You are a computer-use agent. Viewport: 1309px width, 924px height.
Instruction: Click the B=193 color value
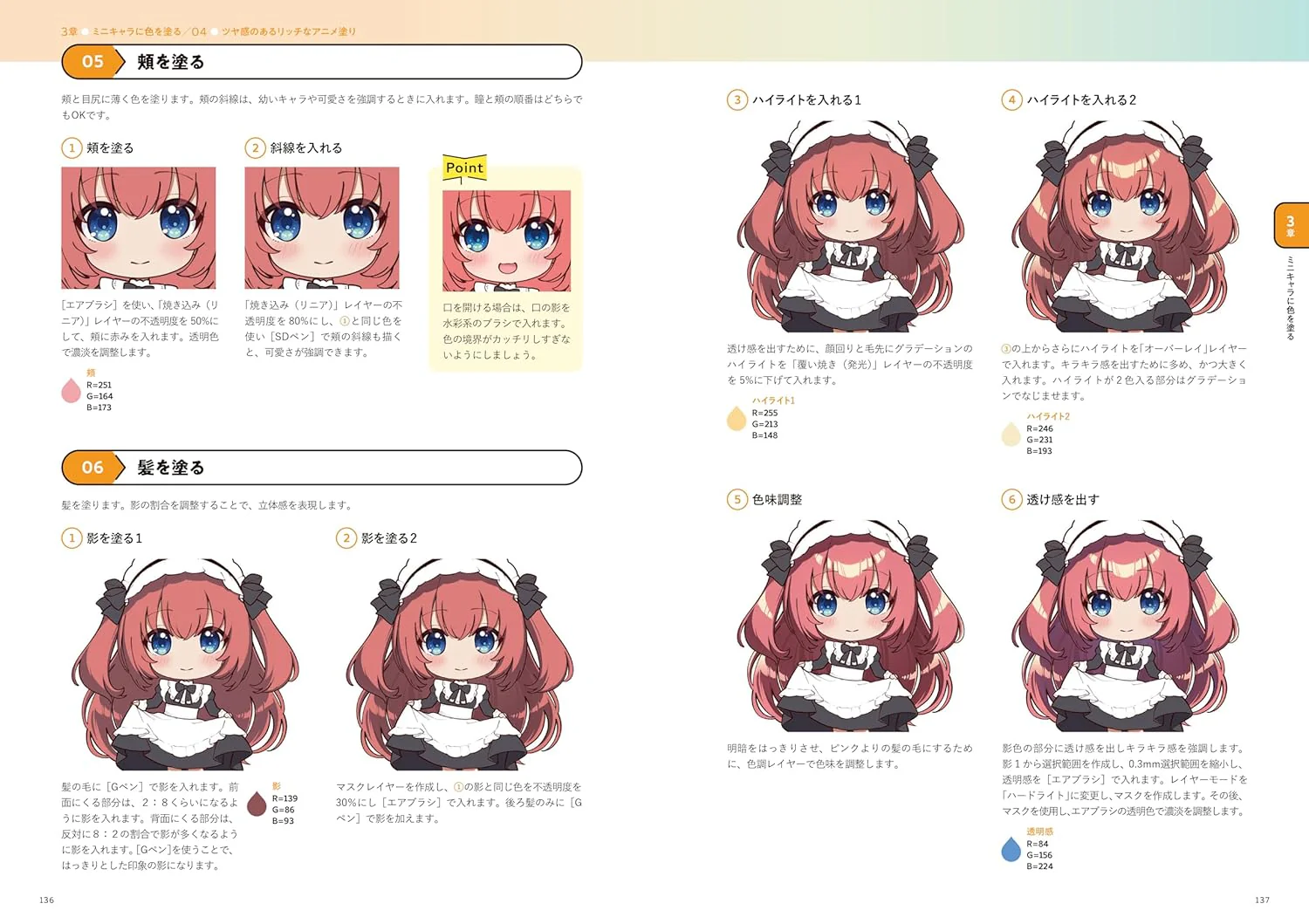pyautogui.click(x=1039, y=451)
